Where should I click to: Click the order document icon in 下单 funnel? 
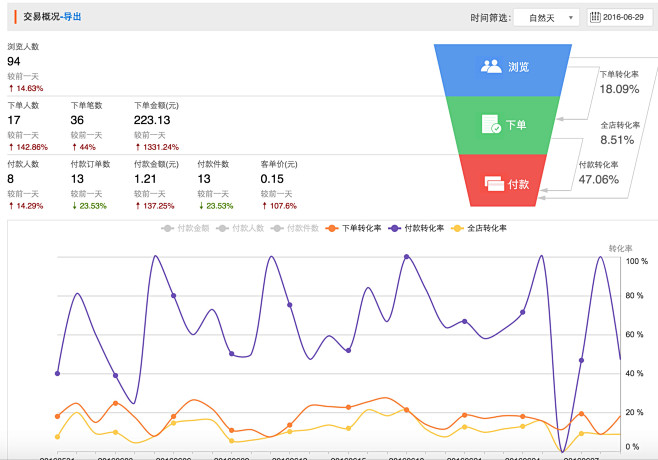click(x=491, y=124)
